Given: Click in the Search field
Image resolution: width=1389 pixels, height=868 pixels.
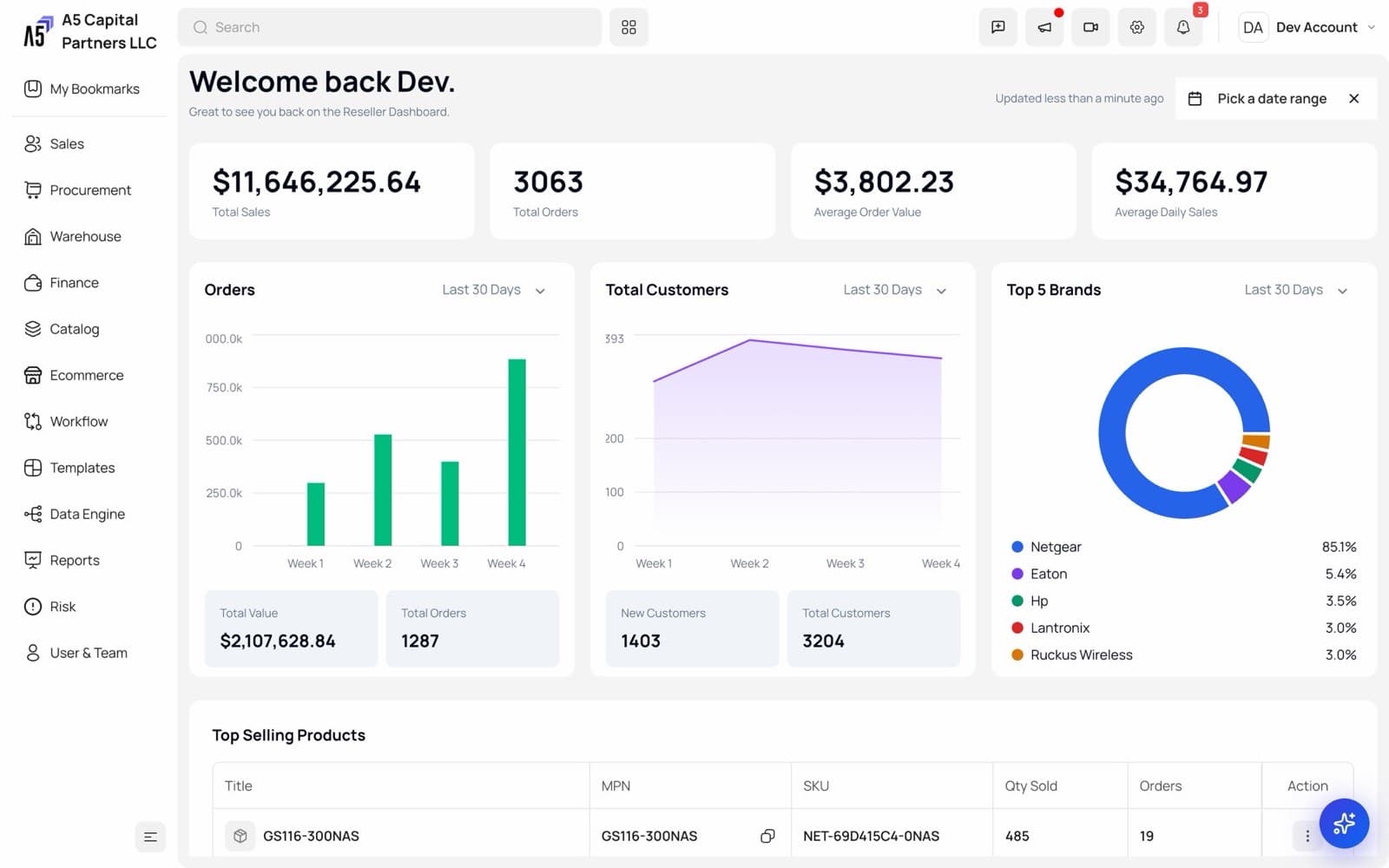Looking at the screenshot, I should 389,27.
